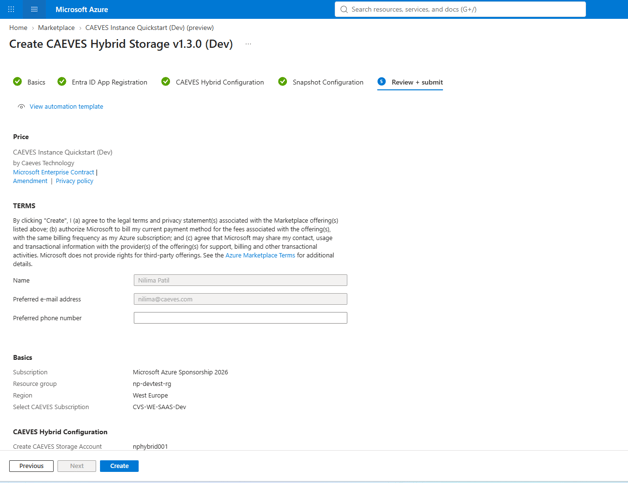Click the green check icon beside Basics

[x=17, y=82]
